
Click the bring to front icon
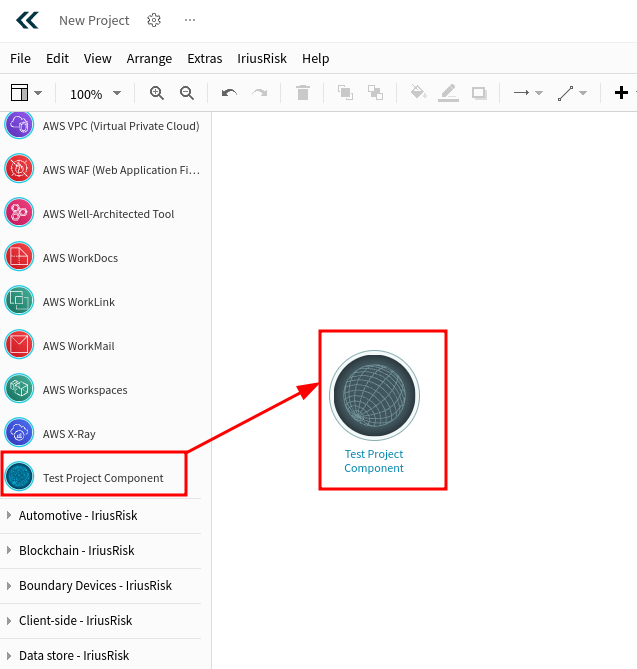[345, 93]
